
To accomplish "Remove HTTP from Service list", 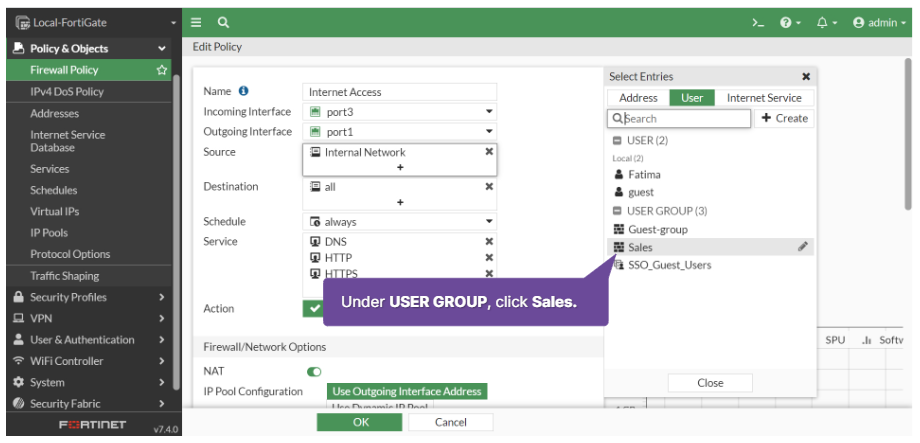I will 489,258.
